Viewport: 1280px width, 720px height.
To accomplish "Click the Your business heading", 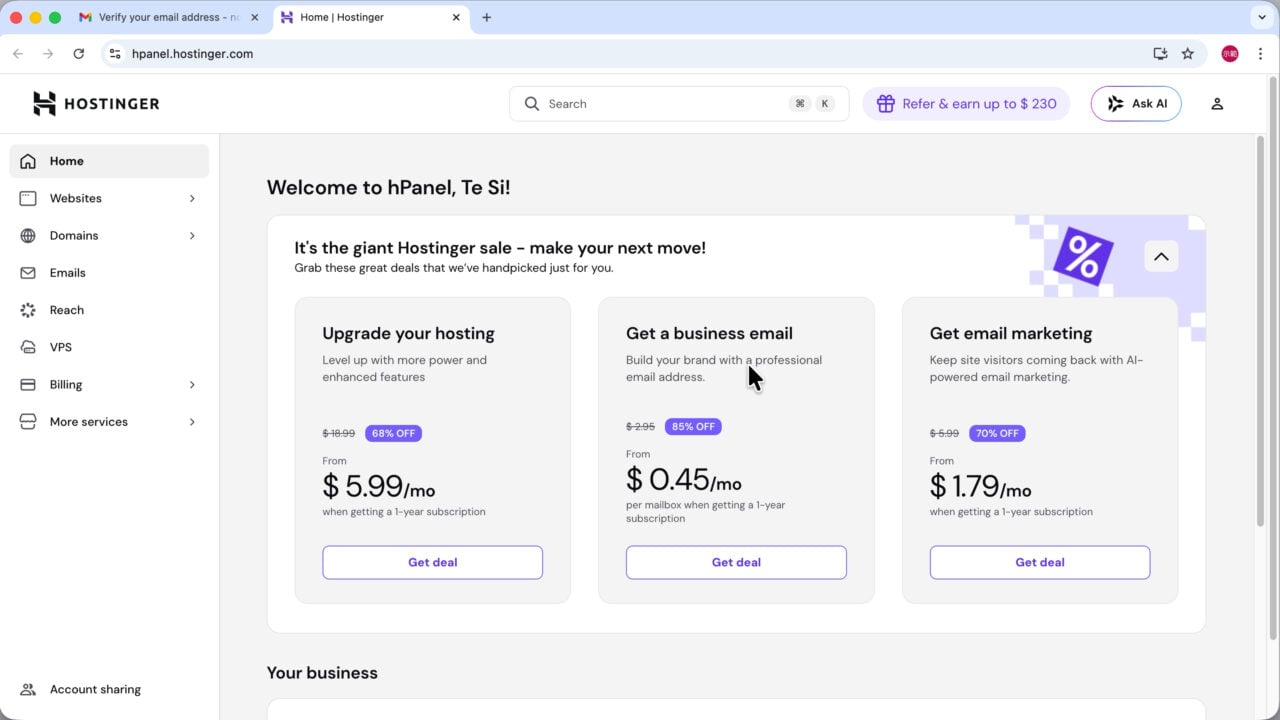I will pos(322,673).
